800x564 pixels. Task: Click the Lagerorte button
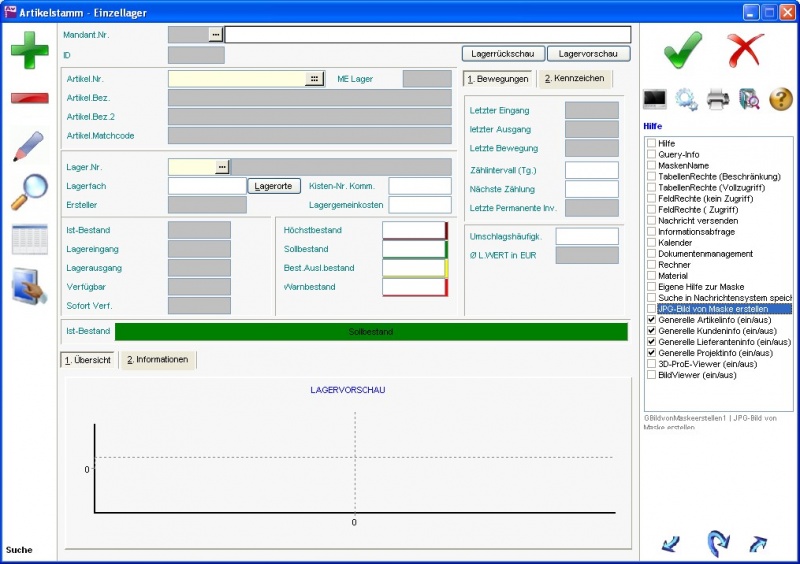[274, 186]
